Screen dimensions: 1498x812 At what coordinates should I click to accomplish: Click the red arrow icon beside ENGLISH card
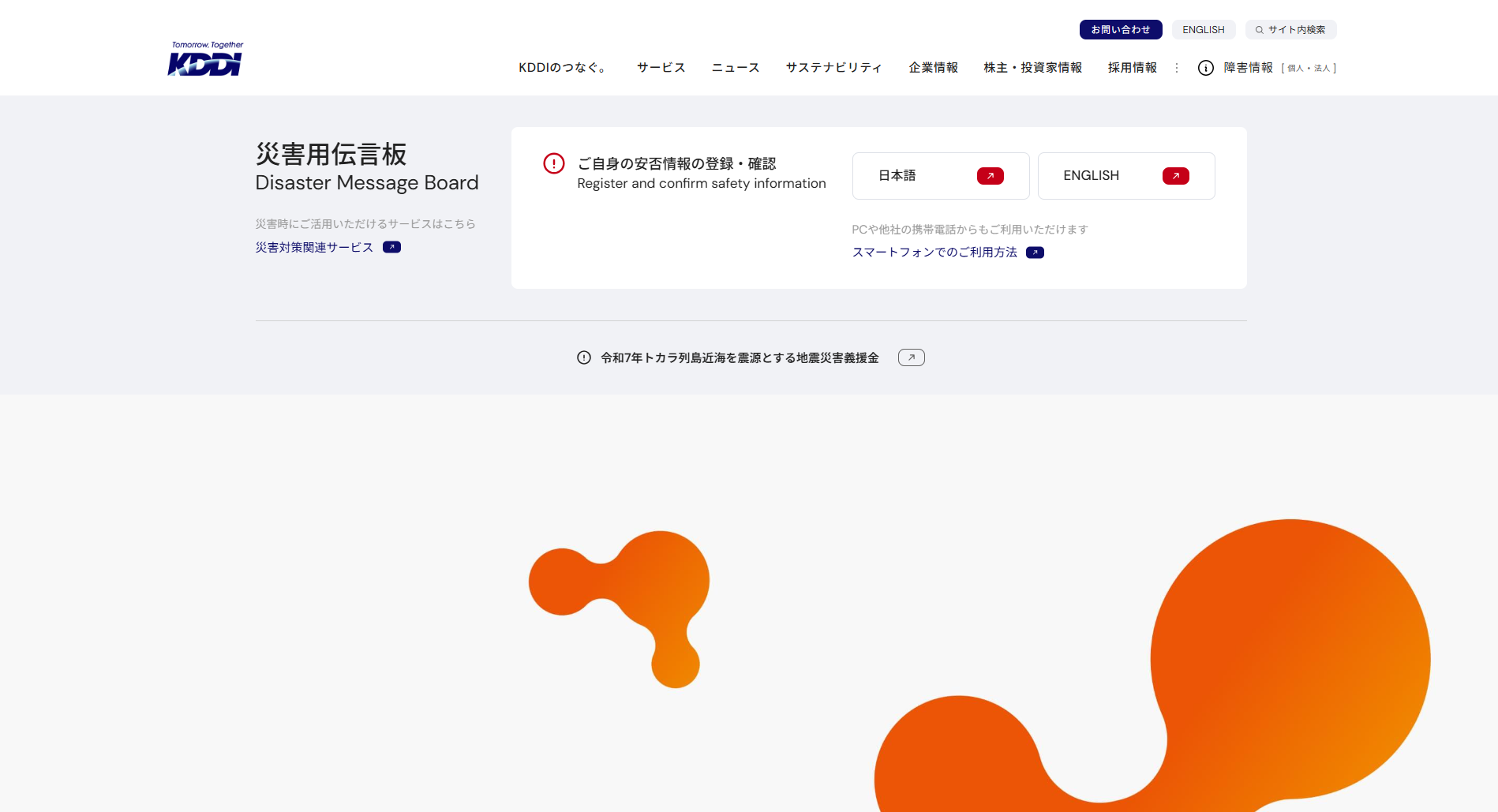point(1175,176)
